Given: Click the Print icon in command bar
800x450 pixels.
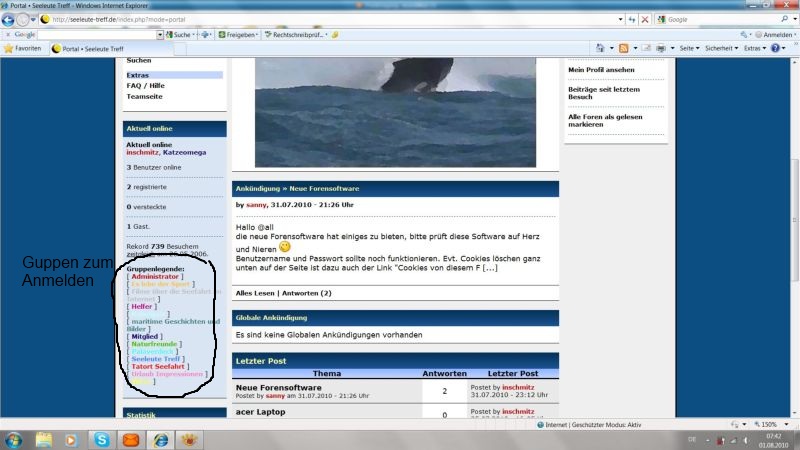Looking at the screenshot, I should 660,48.
